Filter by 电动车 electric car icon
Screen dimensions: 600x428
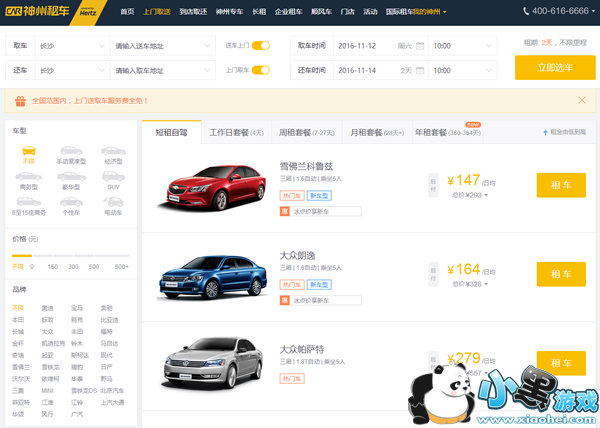[x=113, y=201]
